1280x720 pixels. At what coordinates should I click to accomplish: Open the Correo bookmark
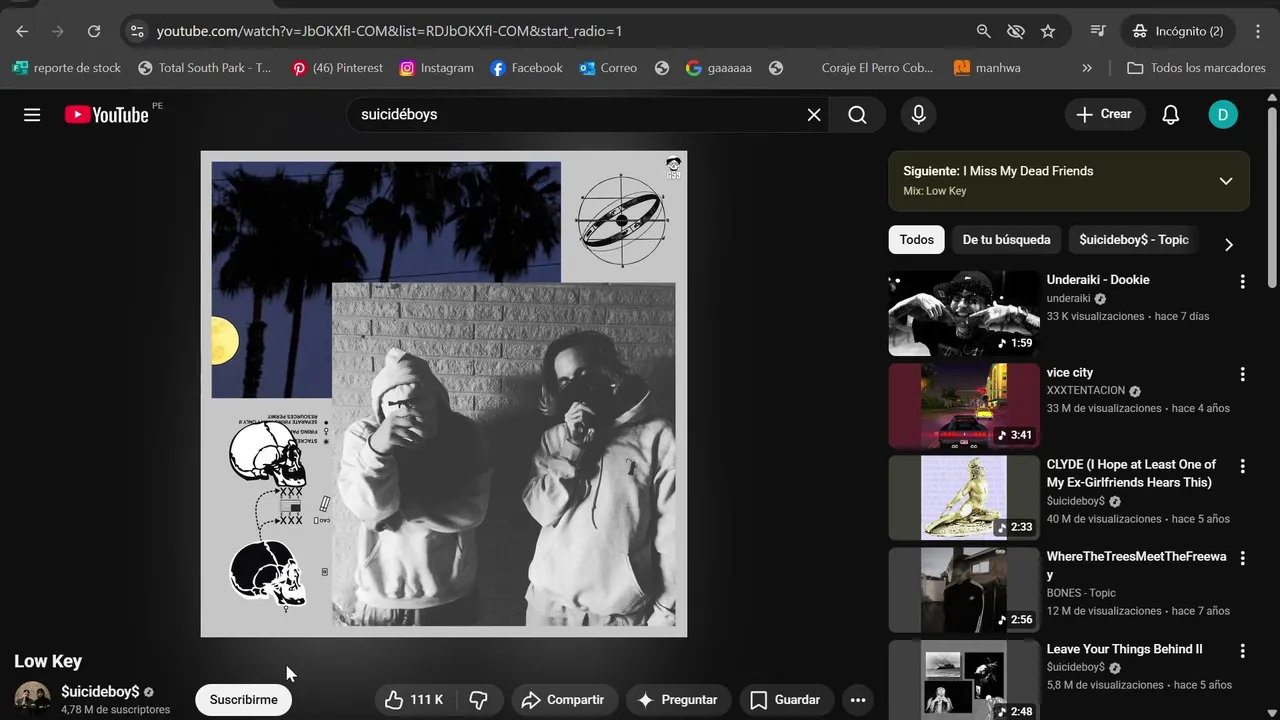(607, 68)
